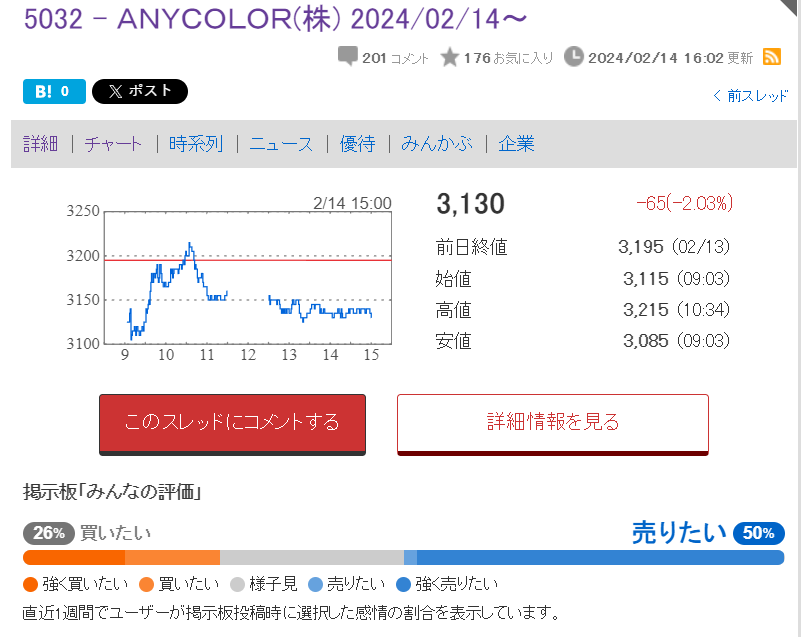The width and height of the screenshot is (801, 637).
Task: Click the comment bubble icon
Action: tap(347, 56)
